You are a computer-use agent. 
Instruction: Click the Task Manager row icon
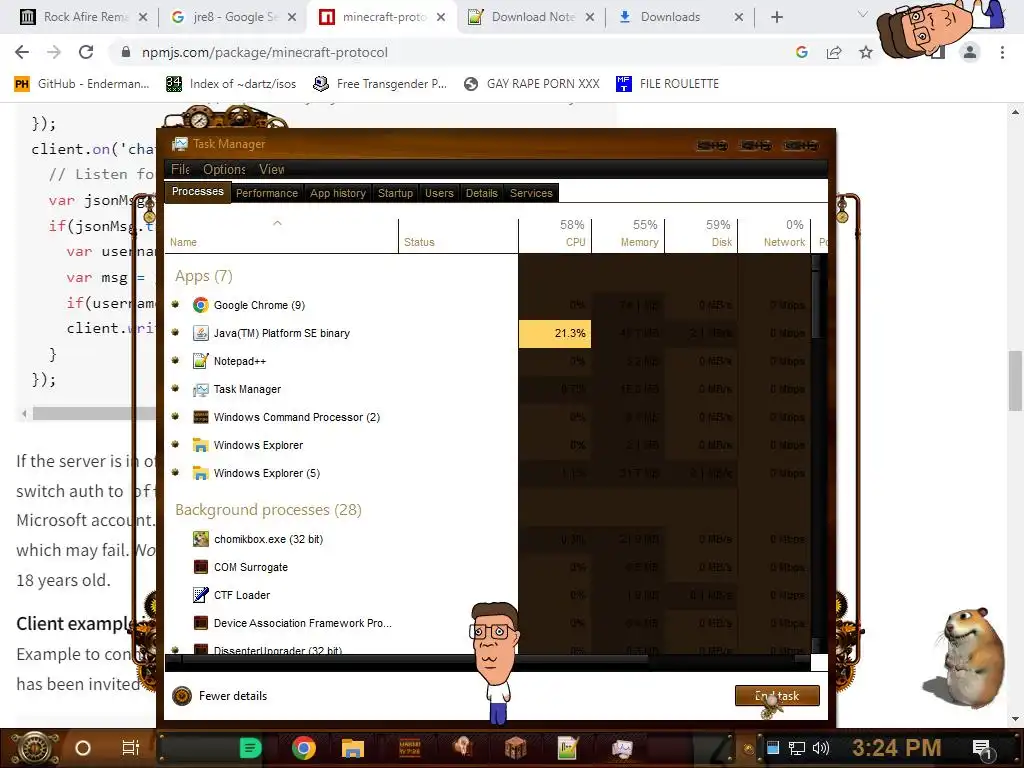(x=200, y=389)
